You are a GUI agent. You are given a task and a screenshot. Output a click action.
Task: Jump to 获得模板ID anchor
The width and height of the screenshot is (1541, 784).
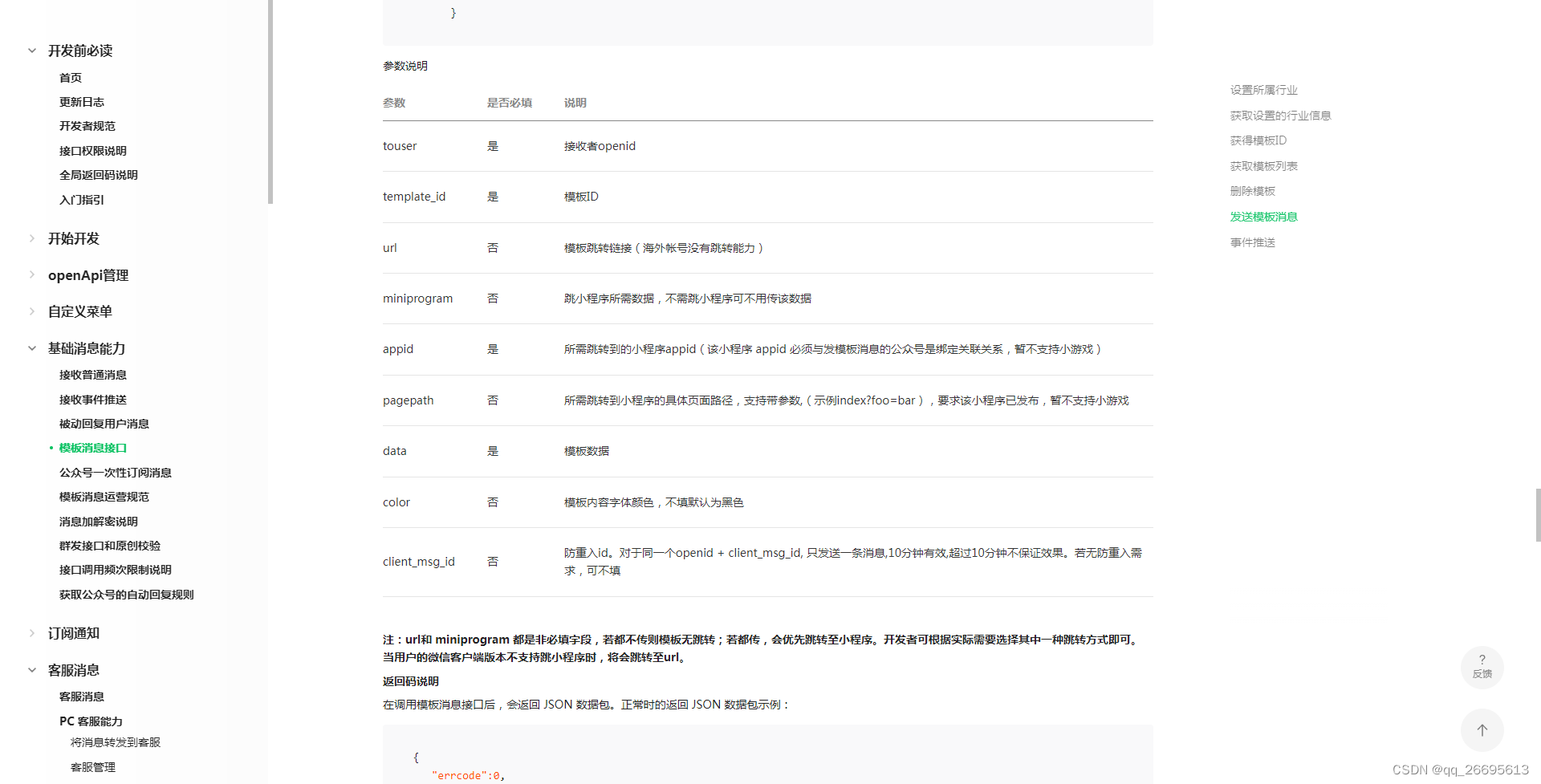pyautogui.click(x=1258, y=140)
